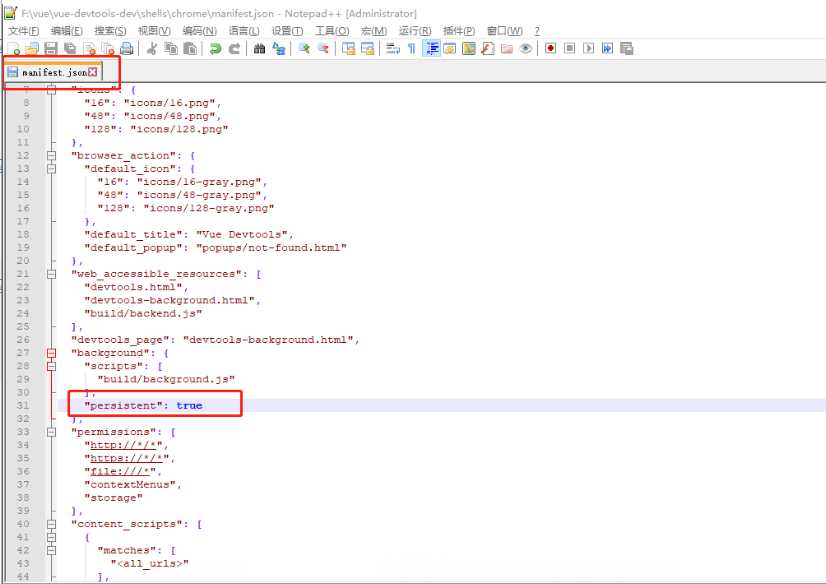Open the Function List panel icon
Image resolution: width=826 pixels, height=584 pixels.
(x=488, y=49)
